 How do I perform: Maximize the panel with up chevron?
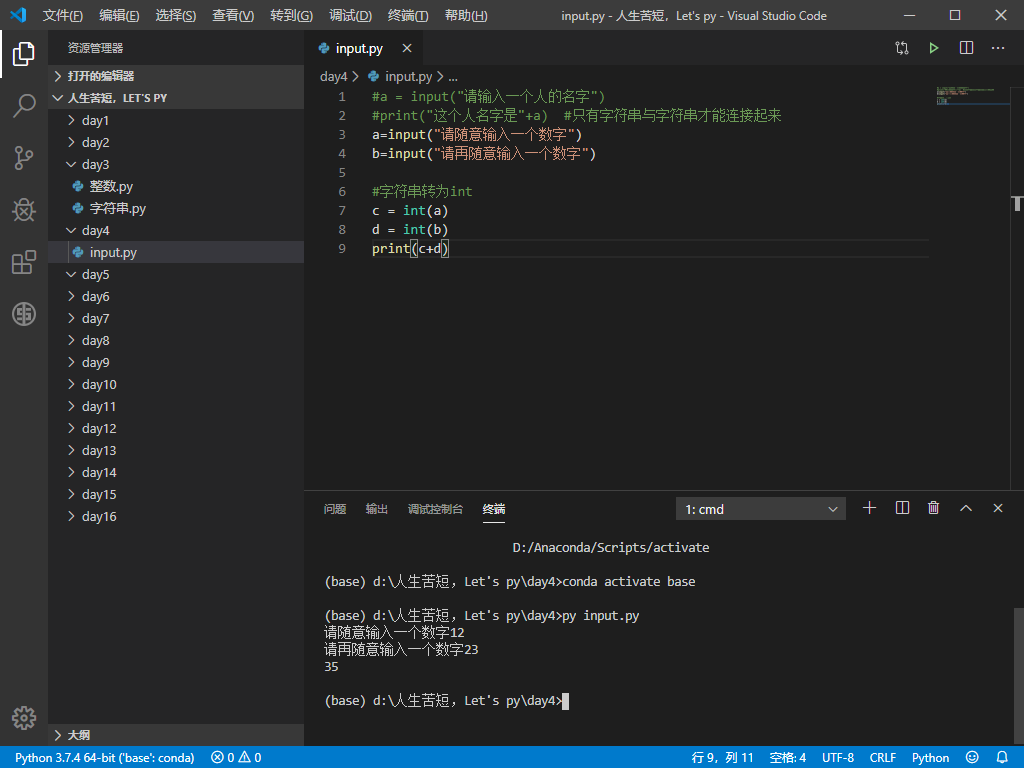coord(966,508)
